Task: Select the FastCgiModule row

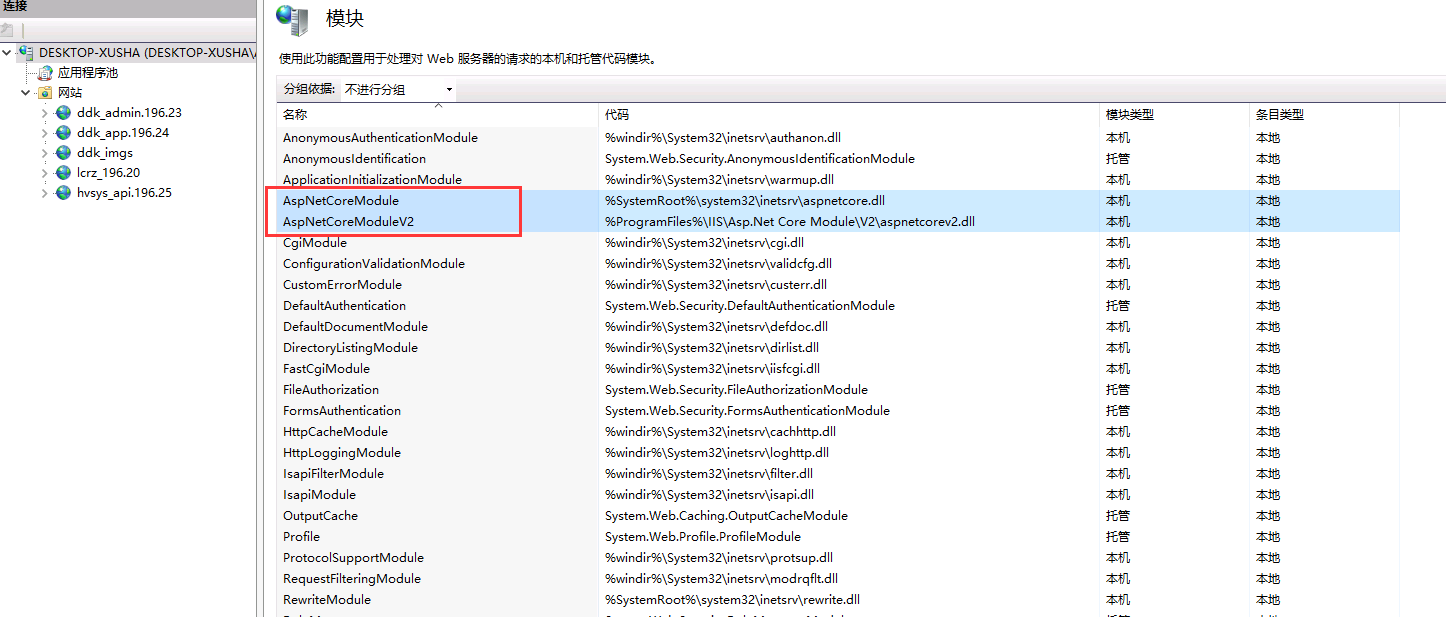Action: (x=838, y=369)
